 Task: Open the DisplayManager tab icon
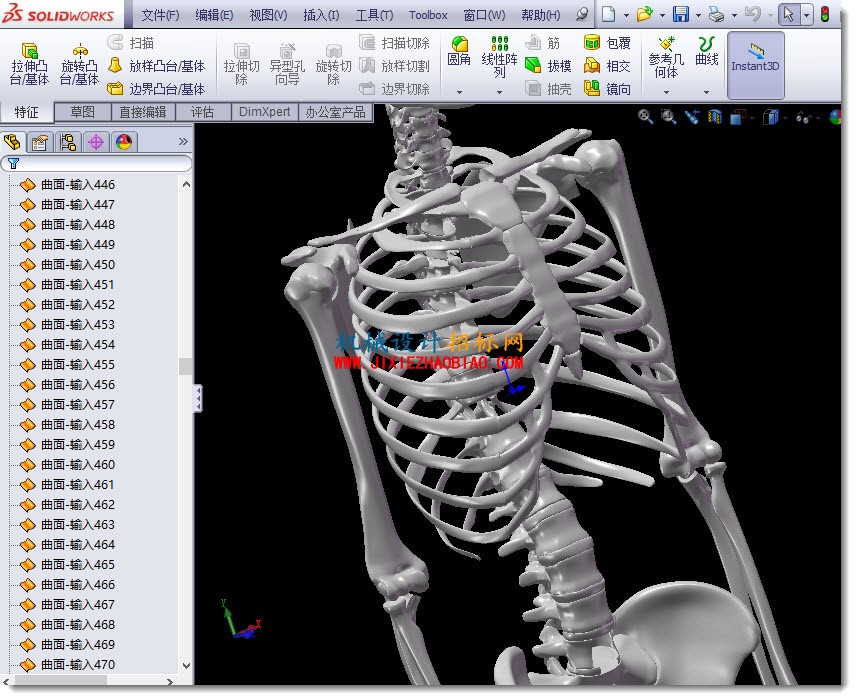coord(124,143)
